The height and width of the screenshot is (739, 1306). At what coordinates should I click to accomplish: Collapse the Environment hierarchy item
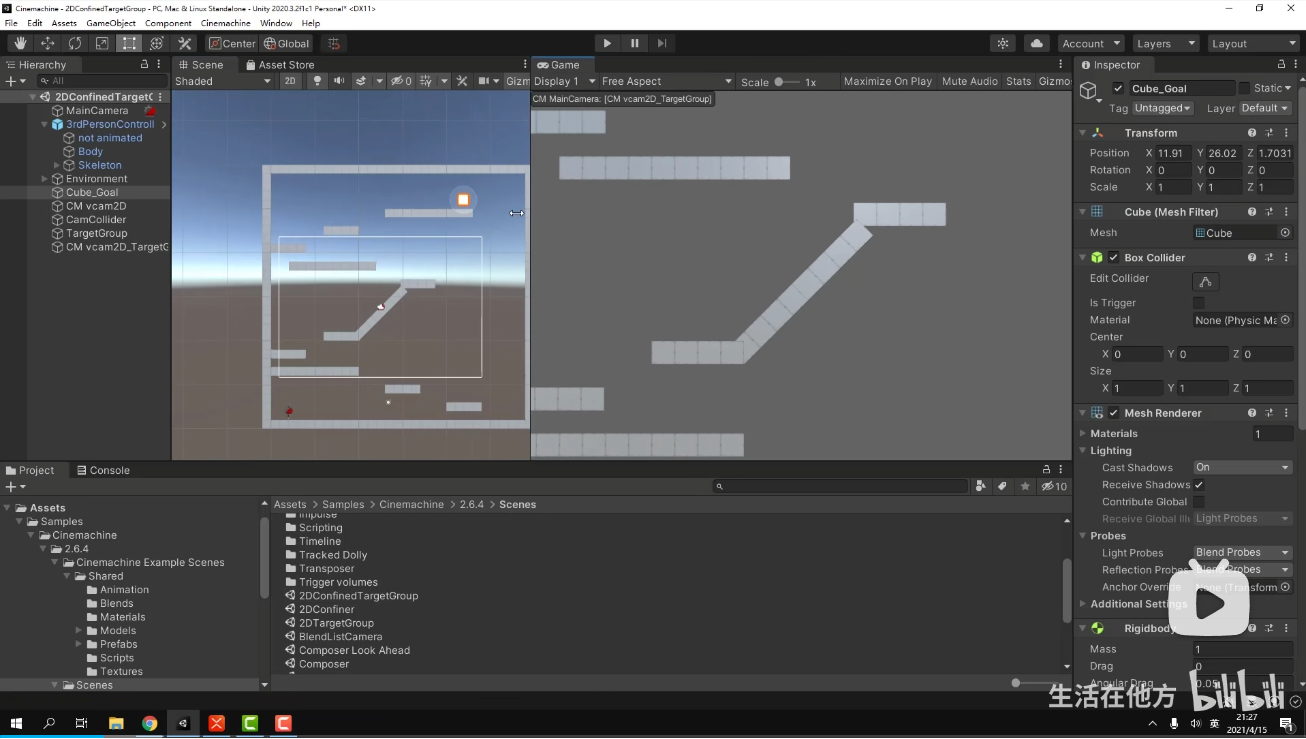pyautogui.click(x=44, y=179)
